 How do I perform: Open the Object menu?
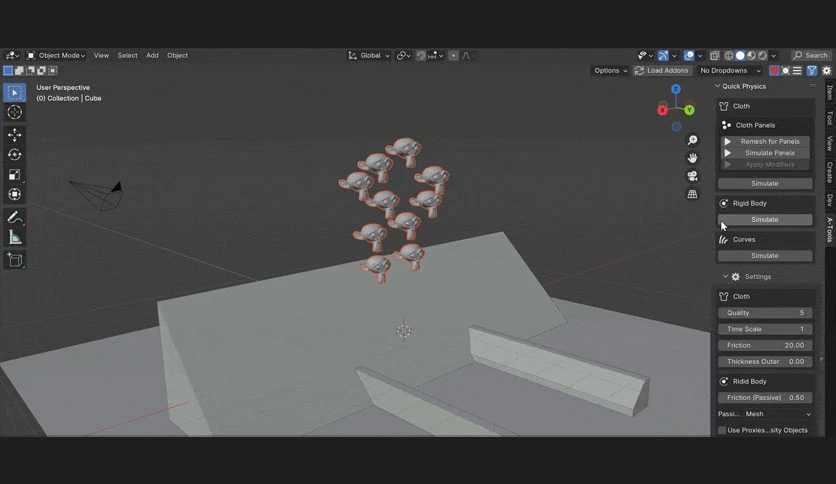178,55
